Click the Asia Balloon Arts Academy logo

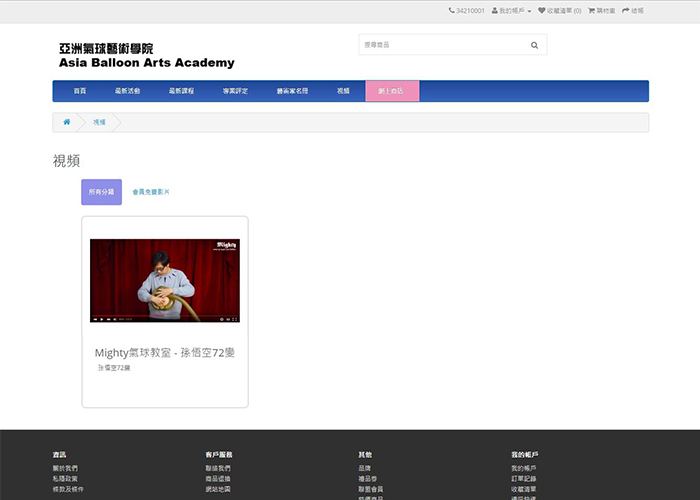tap(146, 56)
